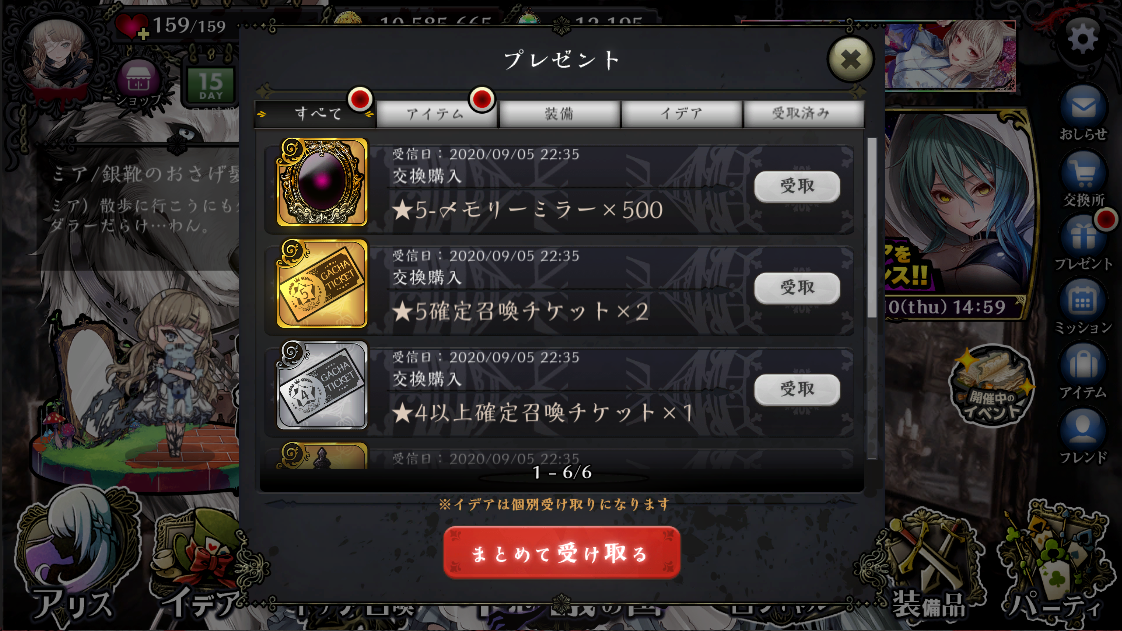Viewport: 1122px width, 631px height.
Task: Open the settings gear icon
Action: 1083,39
